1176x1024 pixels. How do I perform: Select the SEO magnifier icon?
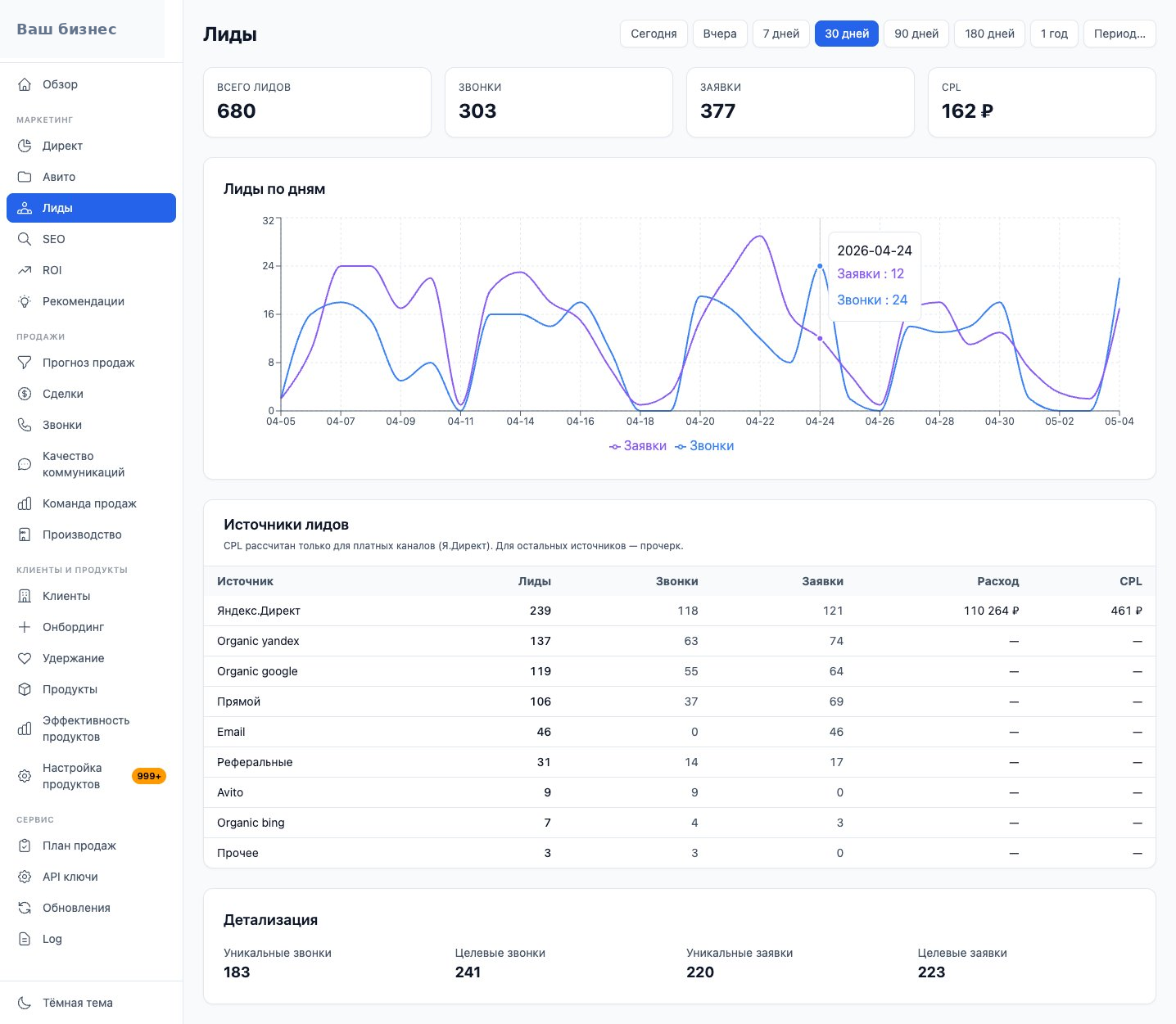25,239
